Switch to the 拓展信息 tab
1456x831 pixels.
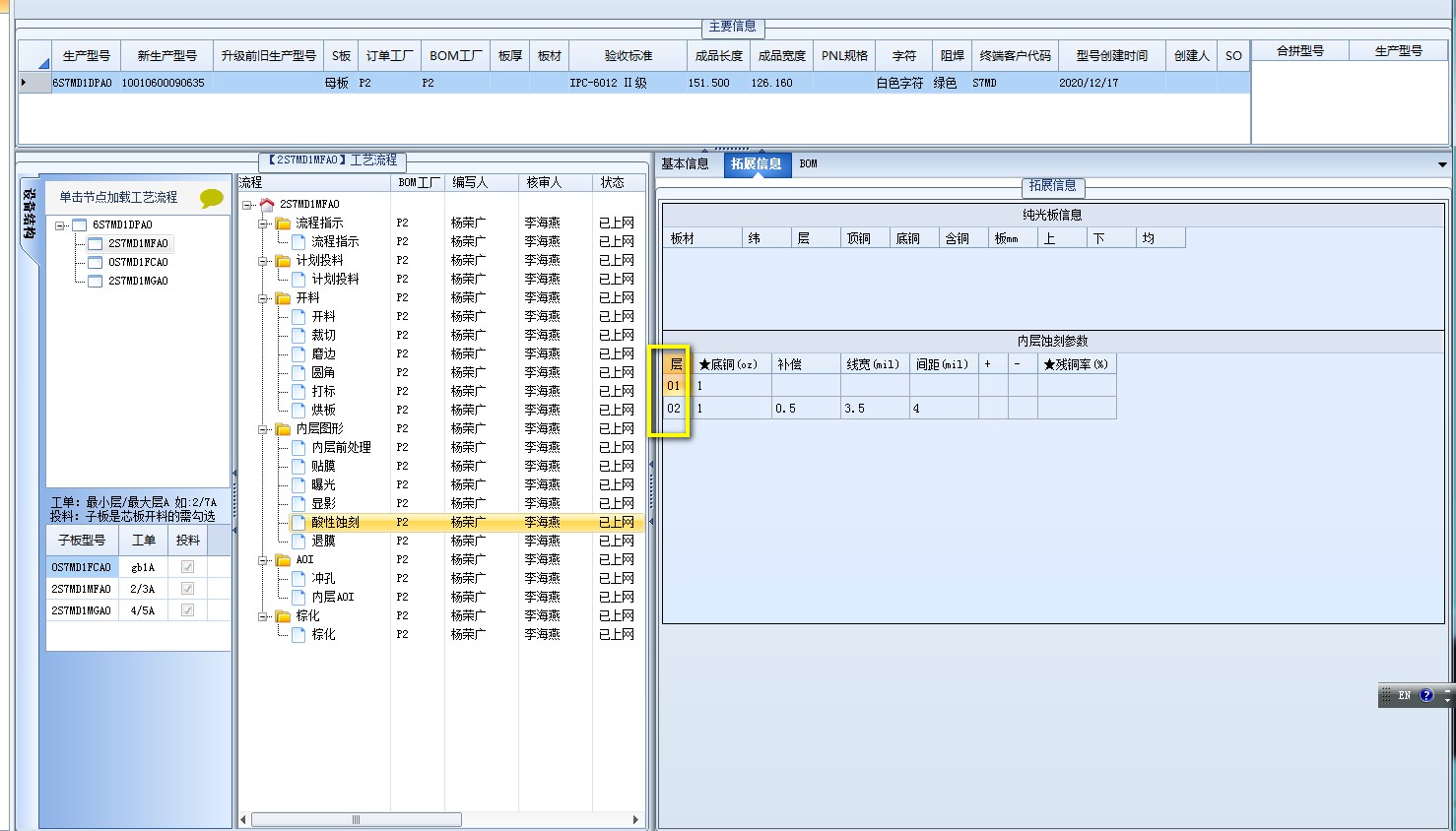tap(757, 163)
